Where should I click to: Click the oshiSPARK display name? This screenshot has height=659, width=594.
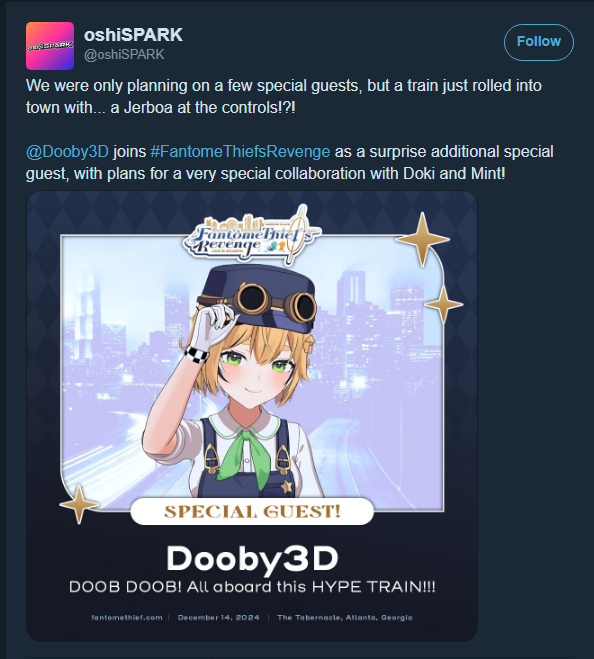click(133, 35)
